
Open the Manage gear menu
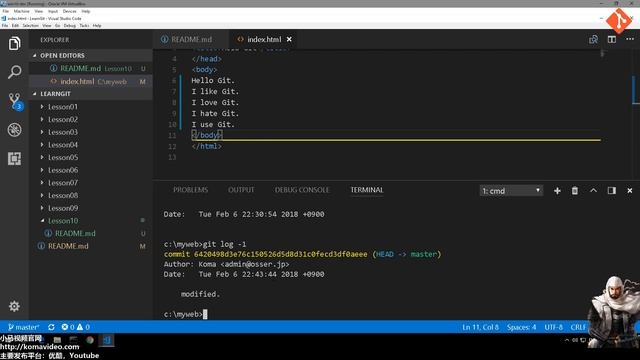[14, 306]
